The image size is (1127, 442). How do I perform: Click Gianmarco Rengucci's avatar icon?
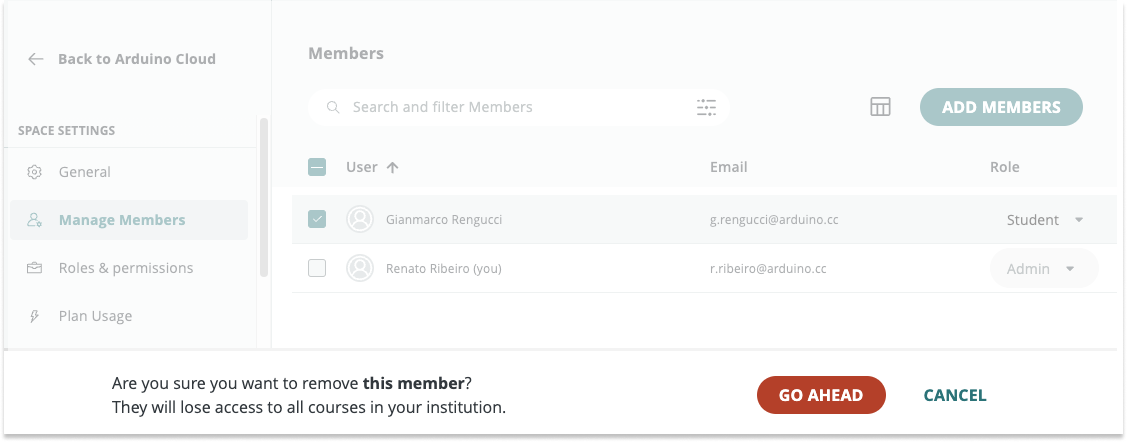tap(359, 219)
